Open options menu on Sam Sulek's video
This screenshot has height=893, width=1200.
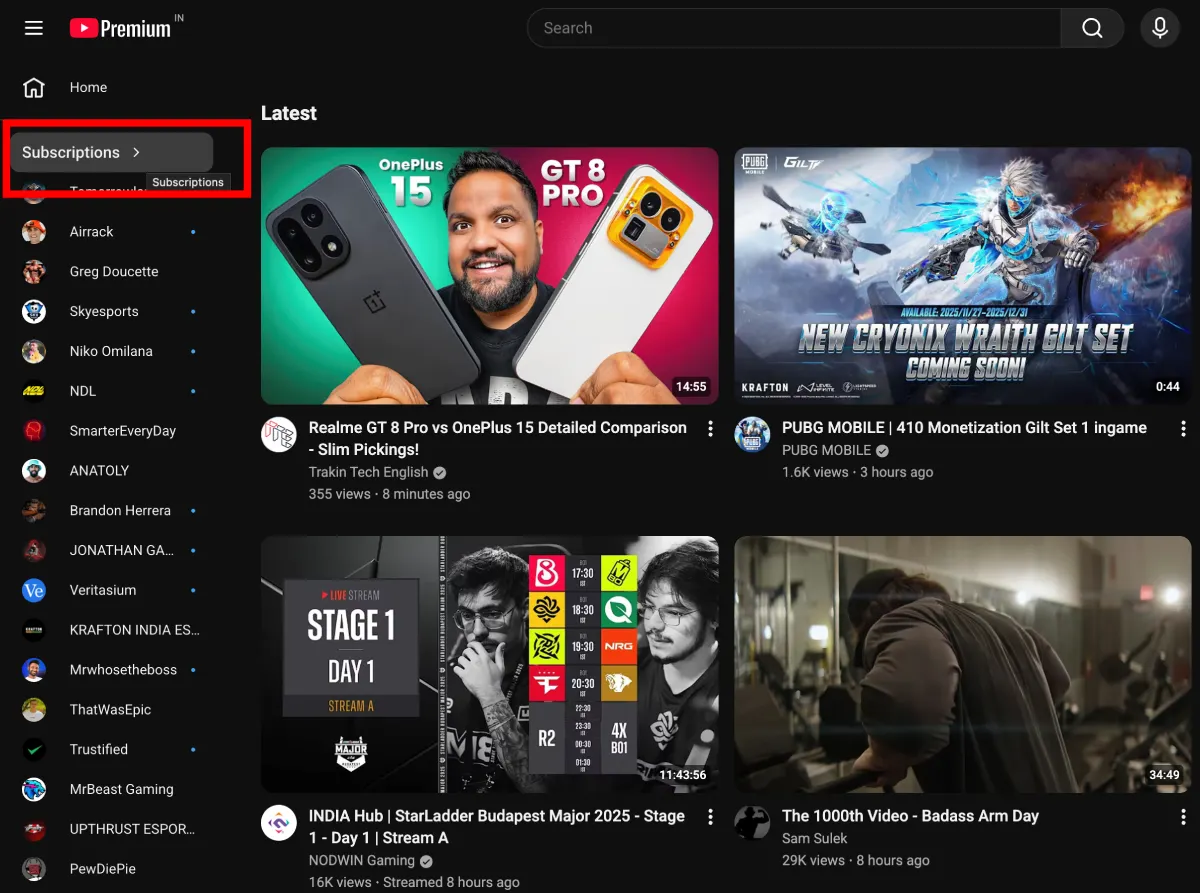click(1183, 817)
